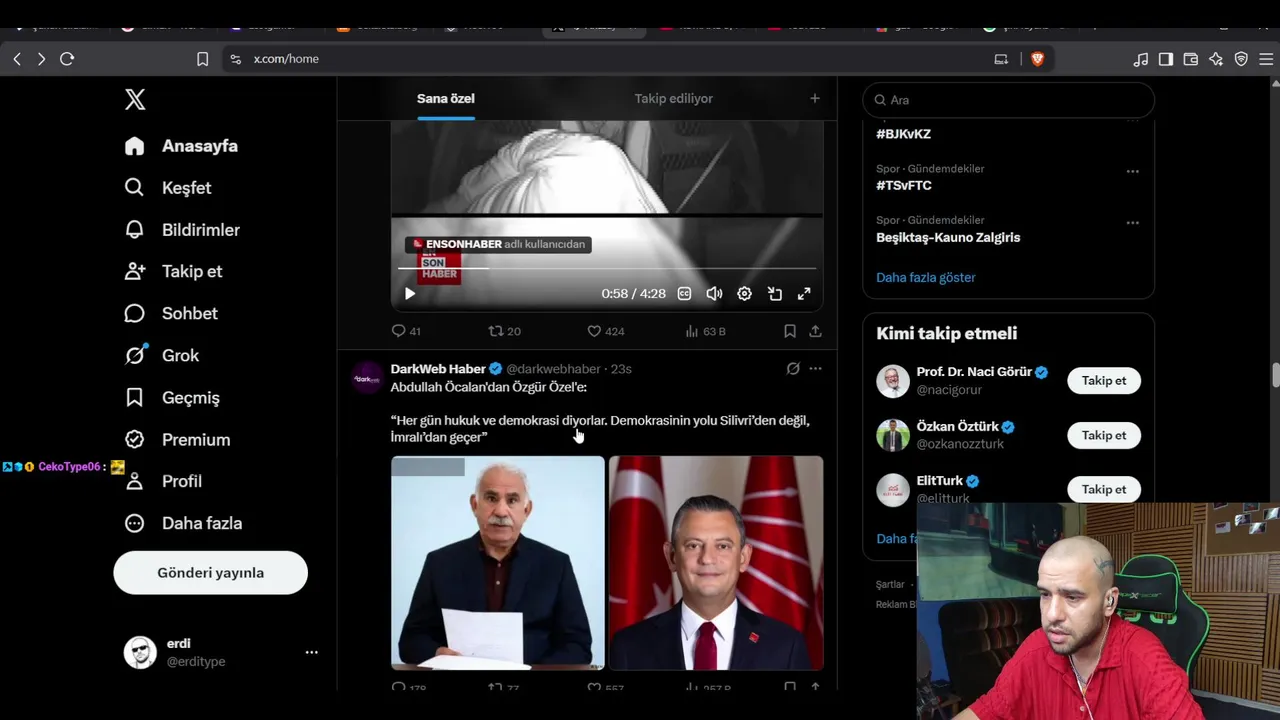Bookmark the ENSONHABER video post
Viewport: 1280px width, 720px height.
tap(790, 331)
